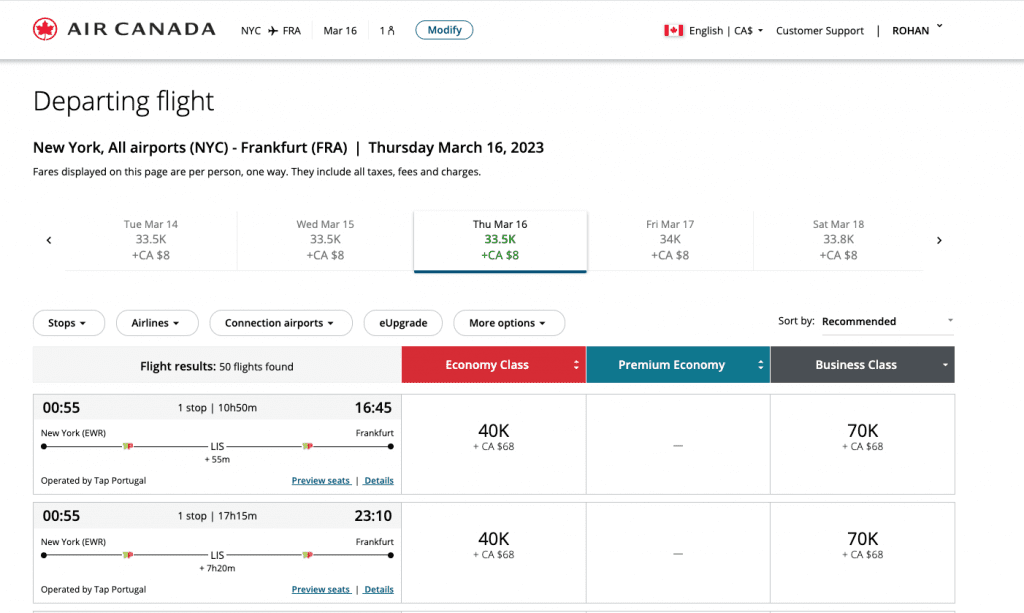Preview seats for the 10h50m flight
This screenshot has height=613, width=1024.
(x=321, y=480)
